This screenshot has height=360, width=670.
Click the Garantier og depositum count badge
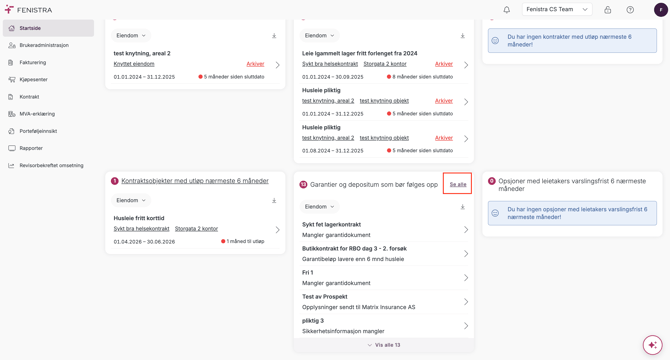coord(303,184)
